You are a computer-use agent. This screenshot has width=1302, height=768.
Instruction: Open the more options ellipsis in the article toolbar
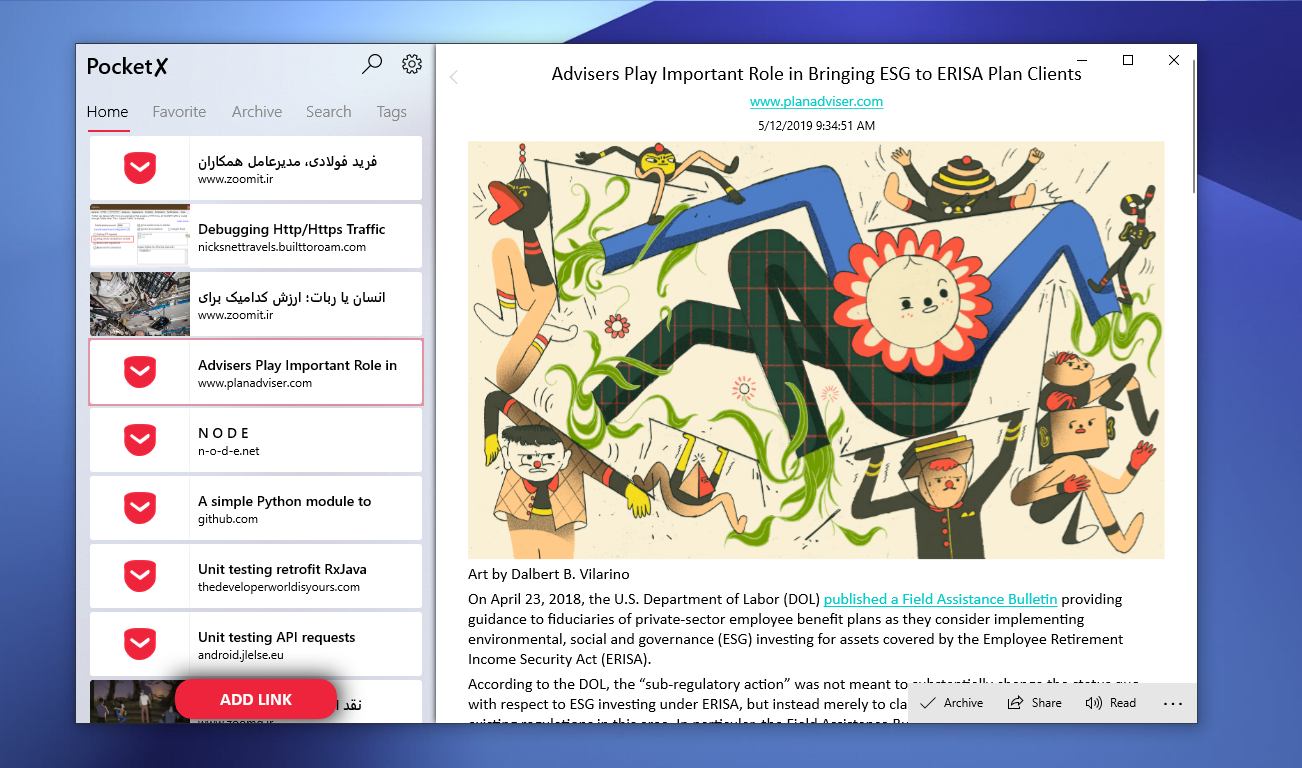point(1172,703)
